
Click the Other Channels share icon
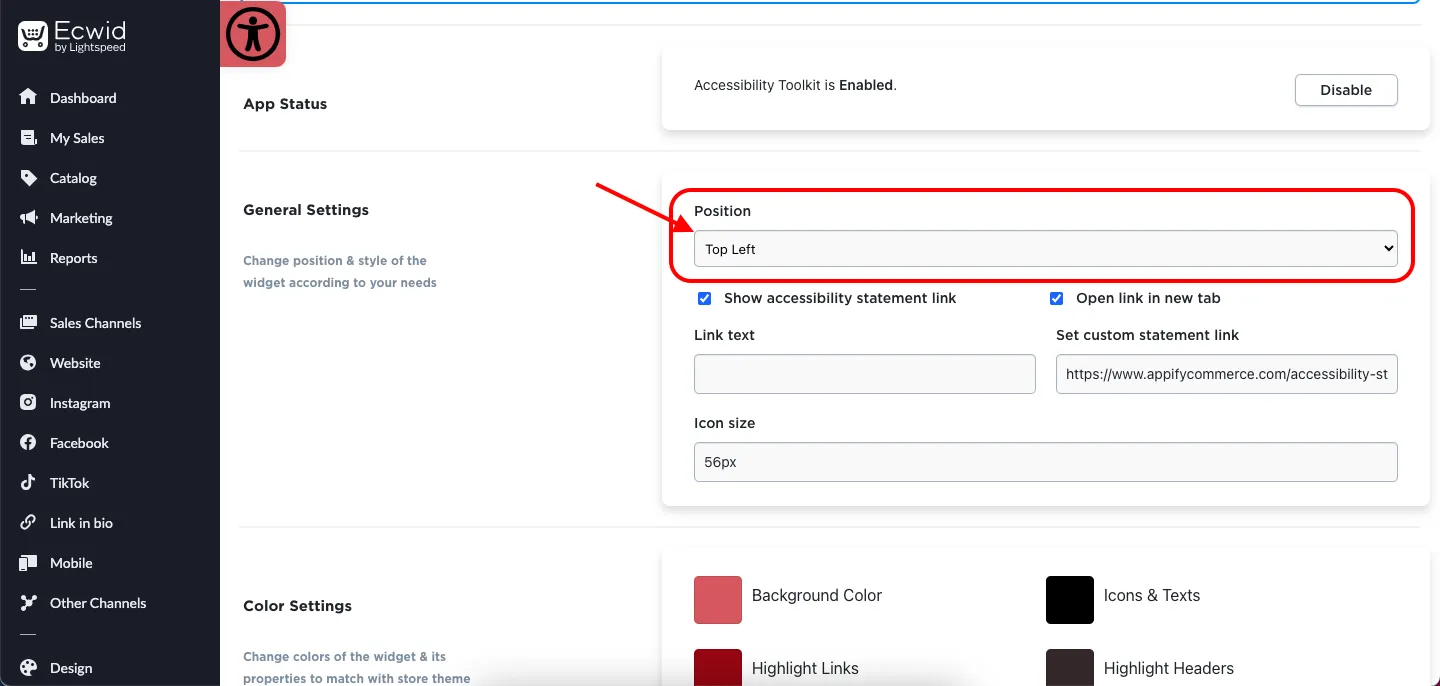[28, 602]
